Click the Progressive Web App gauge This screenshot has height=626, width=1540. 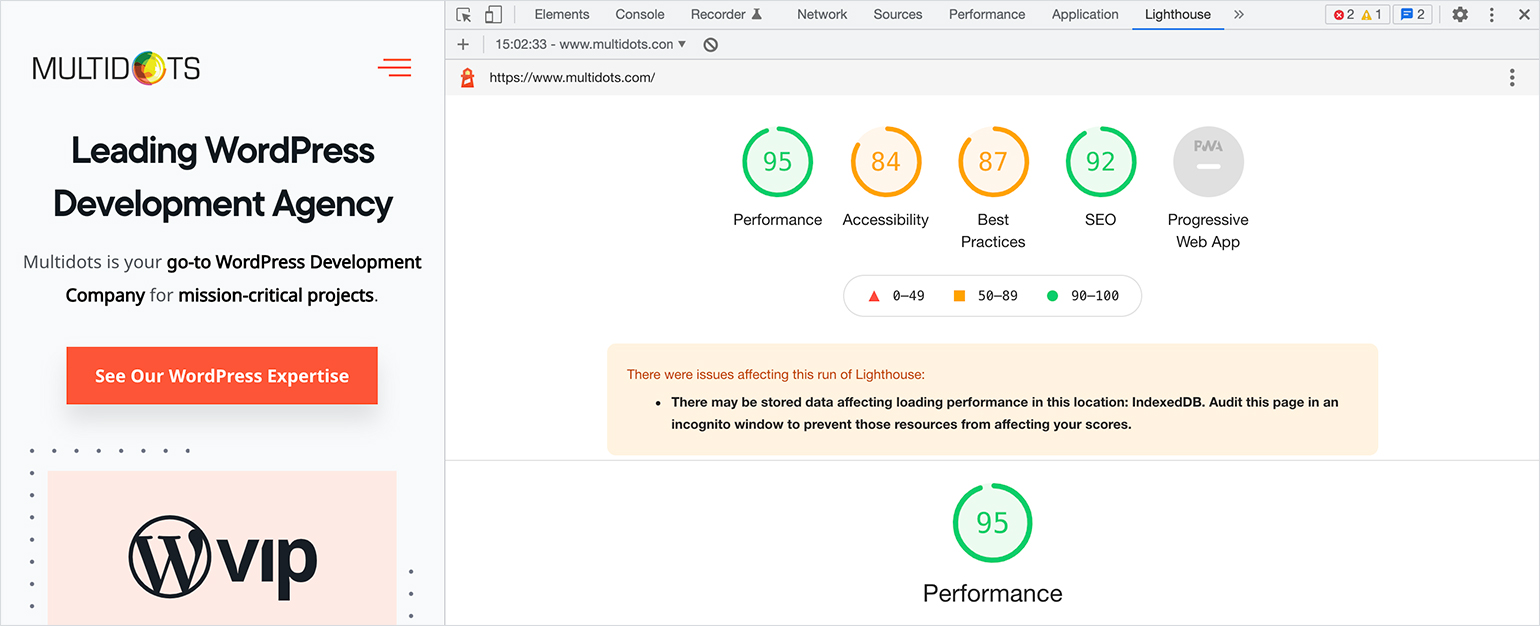[x=1208, y=162]
